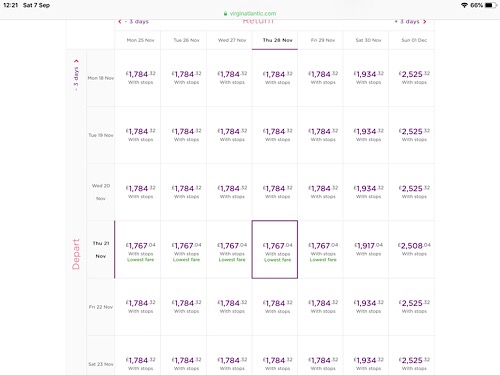
Task: Tap the Wi-Fi status icon
Action: [464, 5]
